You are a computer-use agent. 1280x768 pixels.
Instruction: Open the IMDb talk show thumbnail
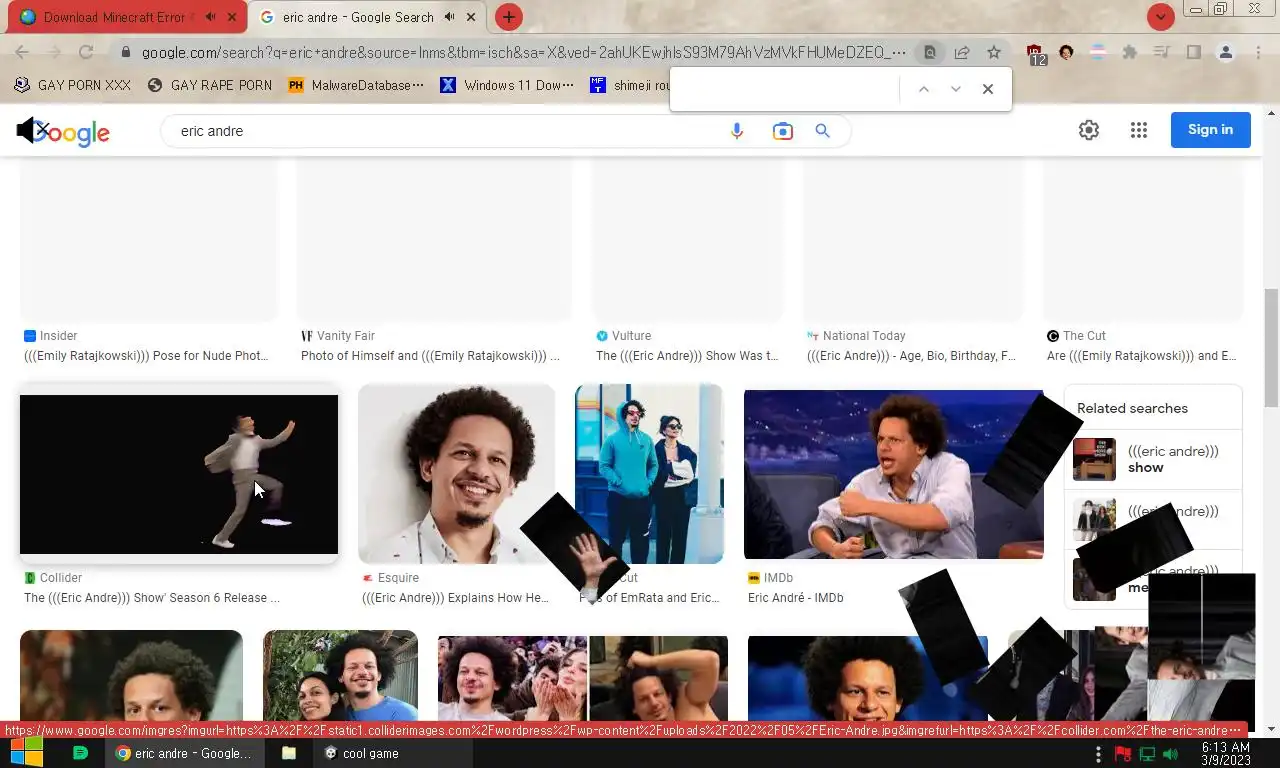894,474
